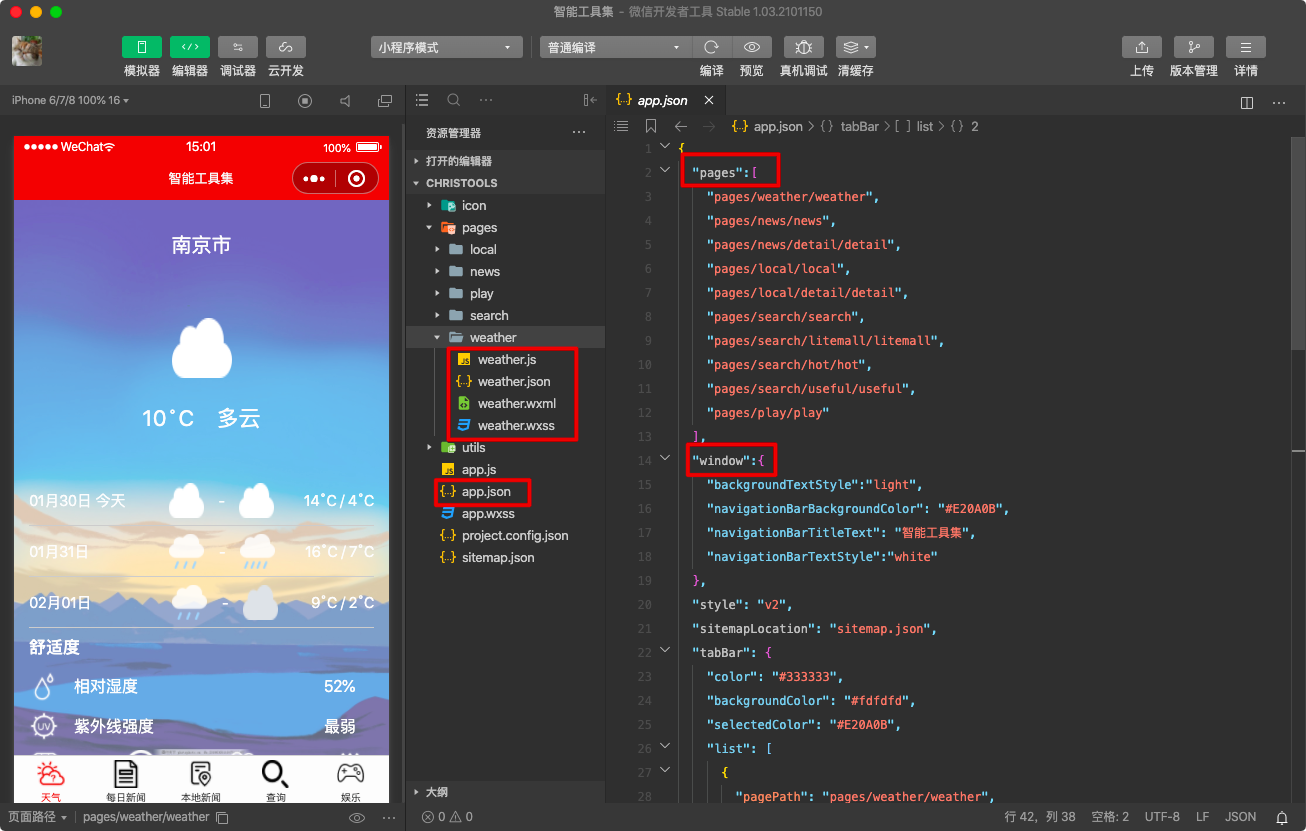Split the editor with the split icon
Viewport: 1306px width, 831px height.
pos(1247,102)
